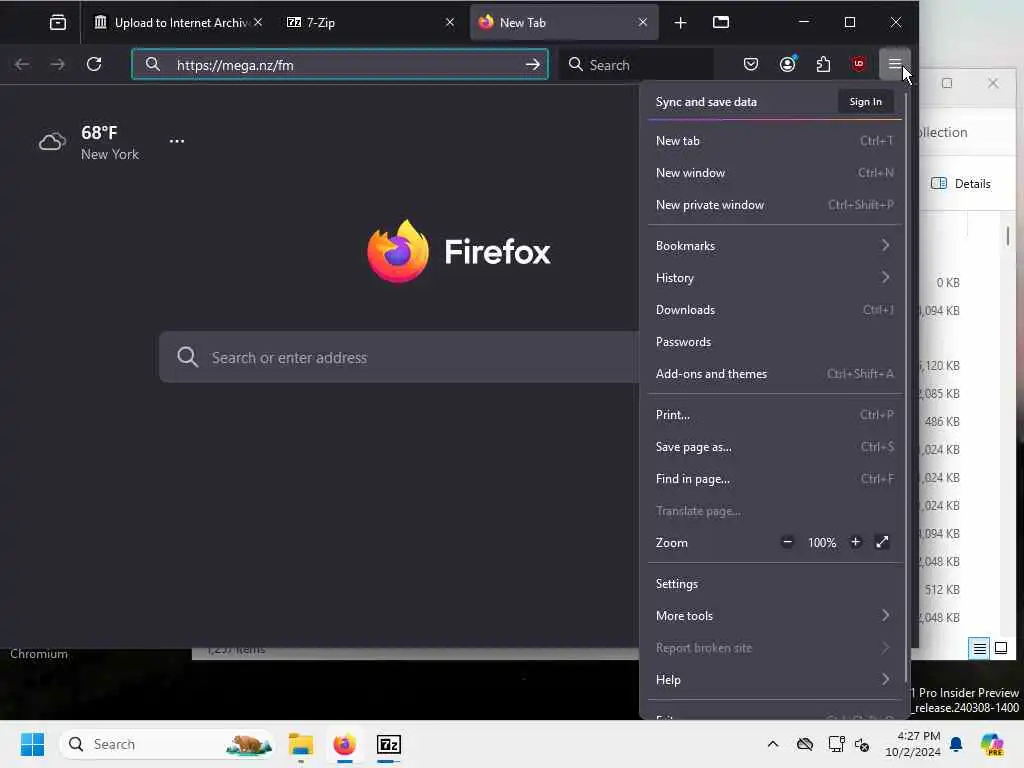Open the Firefox View icon in tab bar
Viewport: 1024px width, 768px height.
tap(57, 23)
